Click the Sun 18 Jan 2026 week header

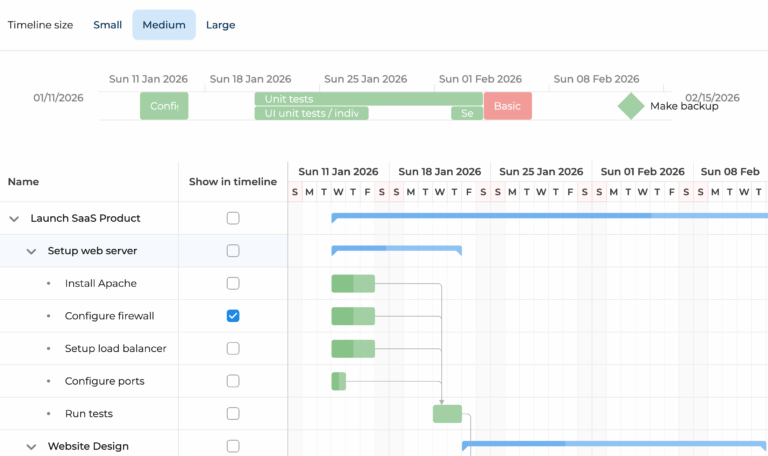click(x=439, y=172)
